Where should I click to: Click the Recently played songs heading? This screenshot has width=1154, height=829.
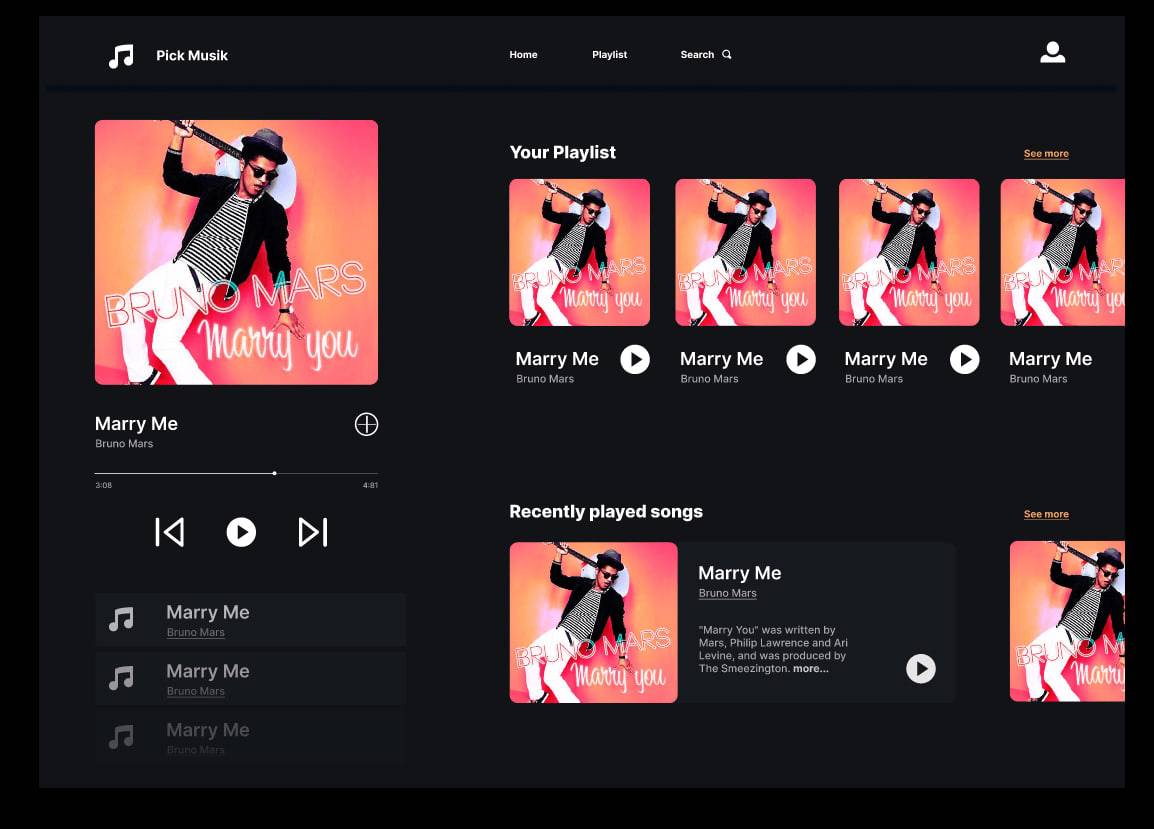[606, 512]
